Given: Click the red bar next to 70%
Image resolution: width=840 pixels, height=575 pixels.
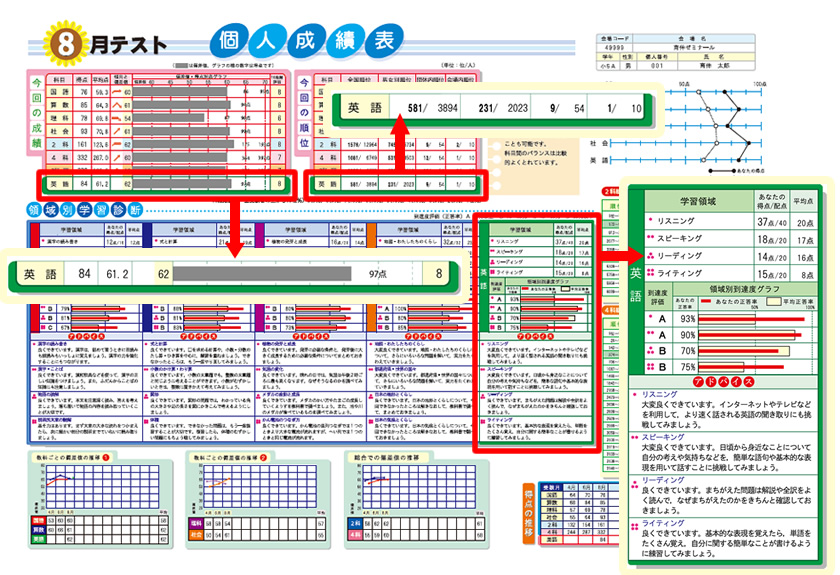Looking at the screenshot, I should click(738, 351).
